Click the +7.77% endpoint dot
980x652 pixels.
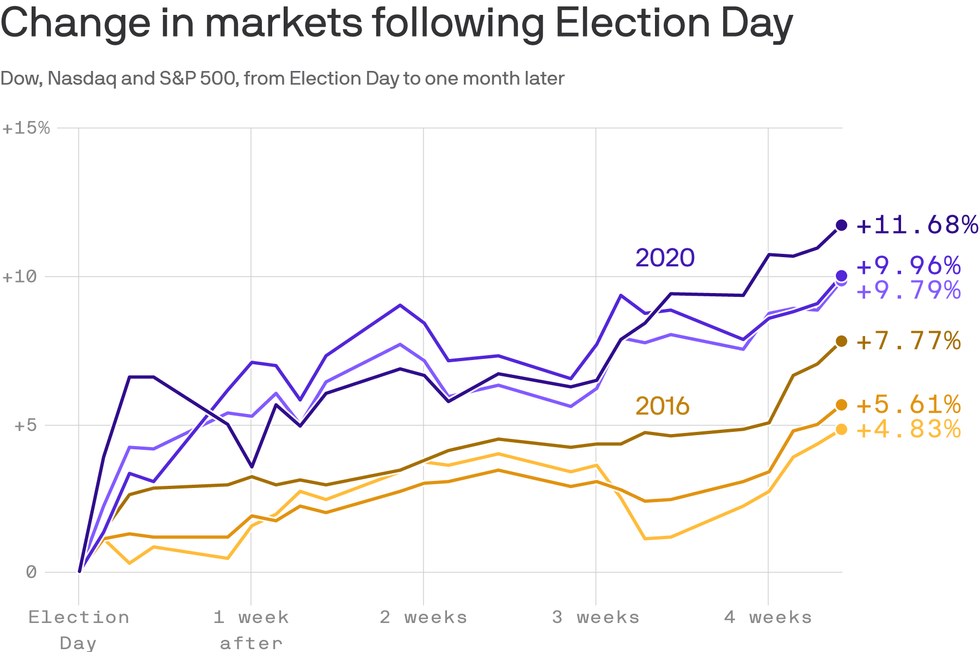[841, 341]
